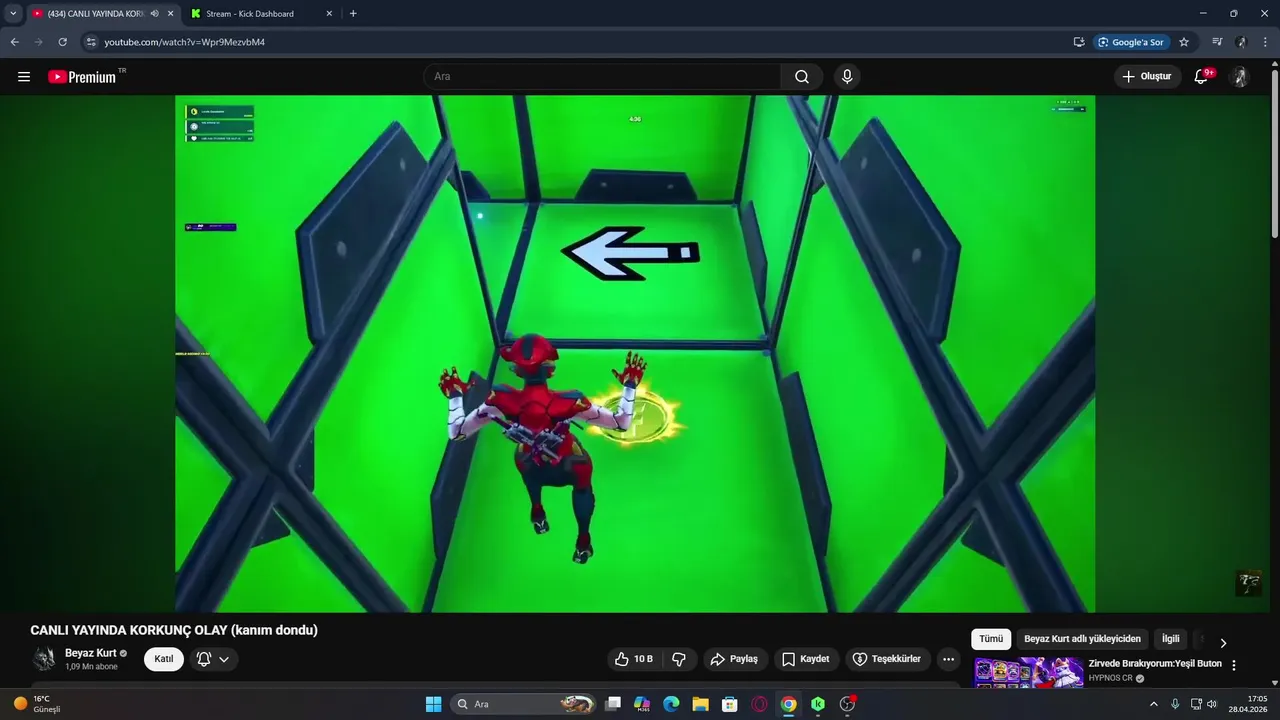This screenshot has height=720, width=1280.
Task: Dislike the video with thumbs-down icon
Action: (x=679, y=659)
